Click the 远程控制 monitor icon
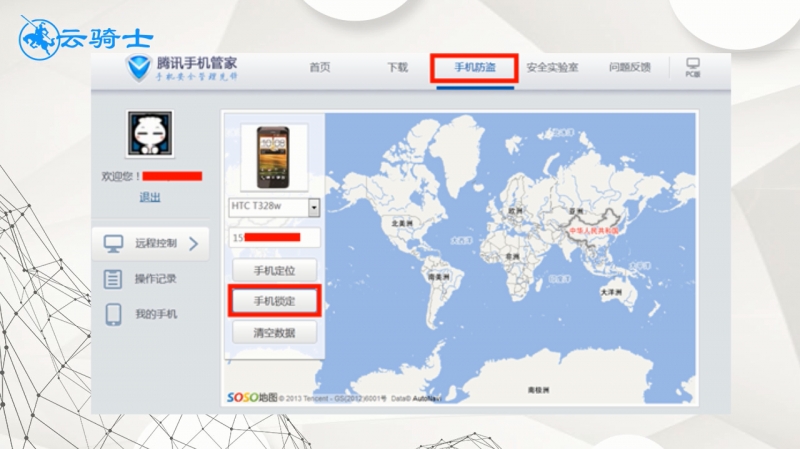 point(113,243)
